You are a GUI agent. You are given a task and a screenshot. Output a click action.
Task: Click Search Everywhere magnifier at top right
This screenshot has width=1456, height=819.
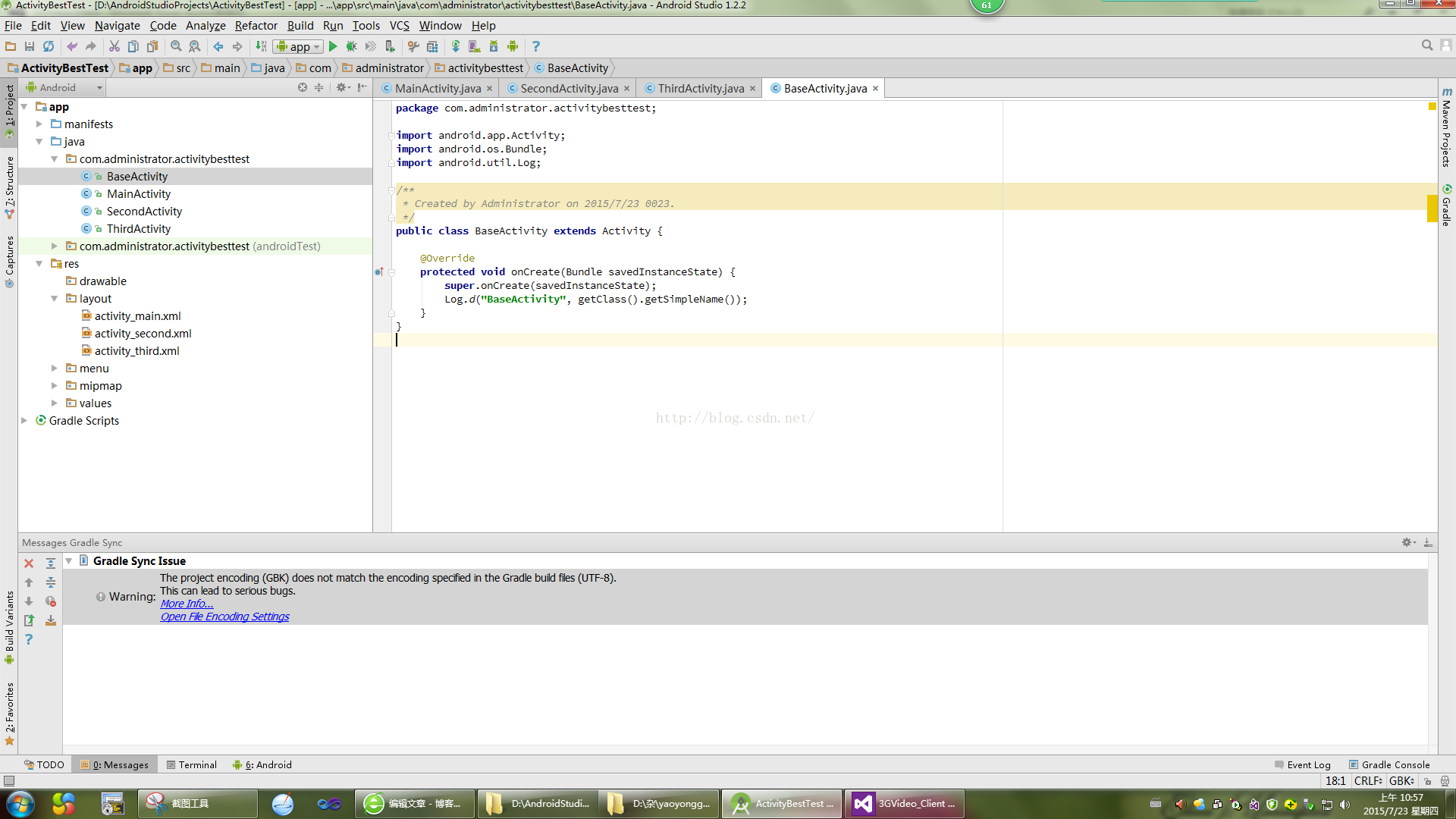click(x=1427, y=45)
